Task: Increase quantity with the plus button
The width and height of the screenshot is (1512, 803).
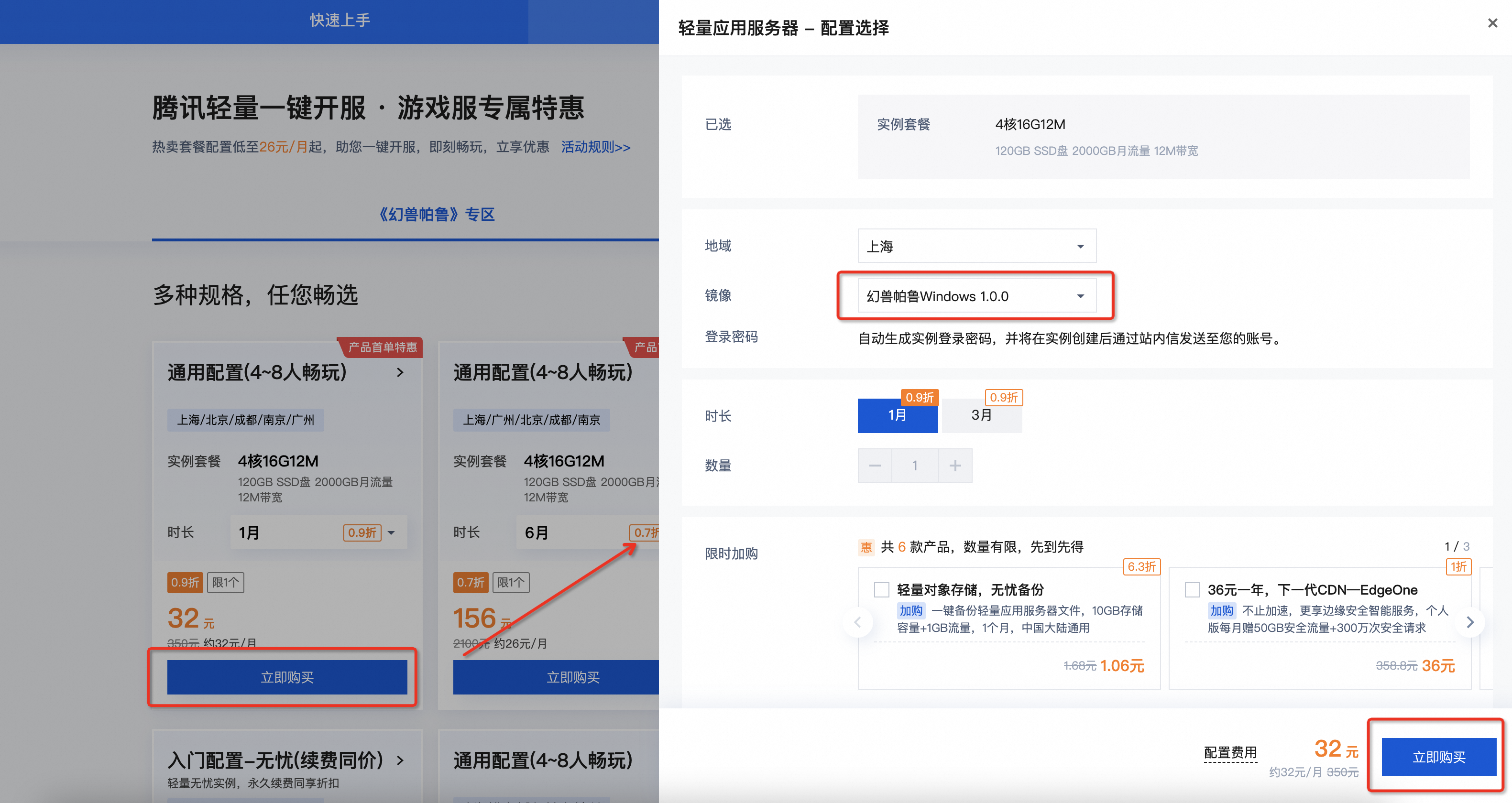Action: [x=955, y=465]
